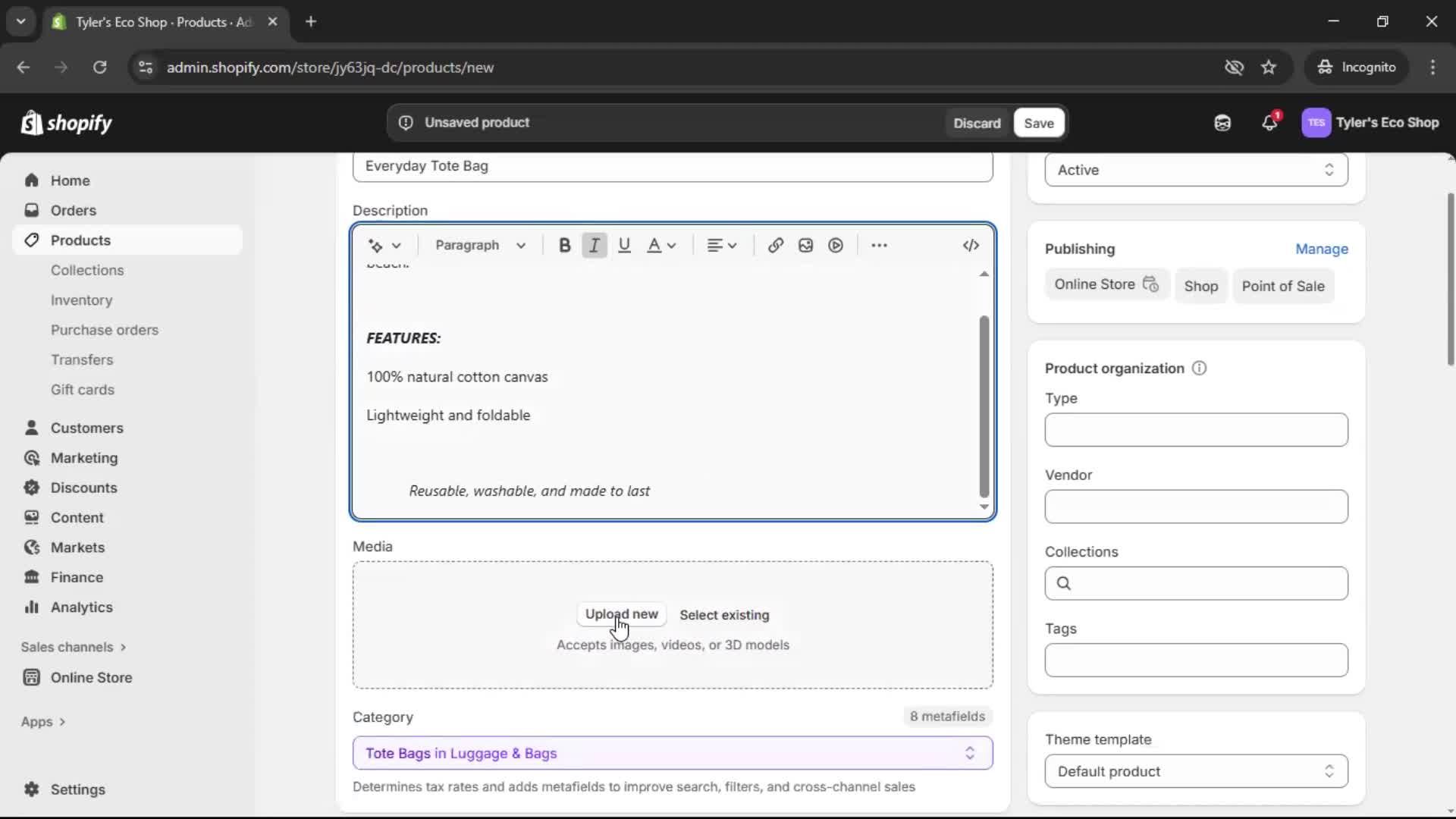Click the Save button
1456x819 pixels.
[x=1038, y=123]
